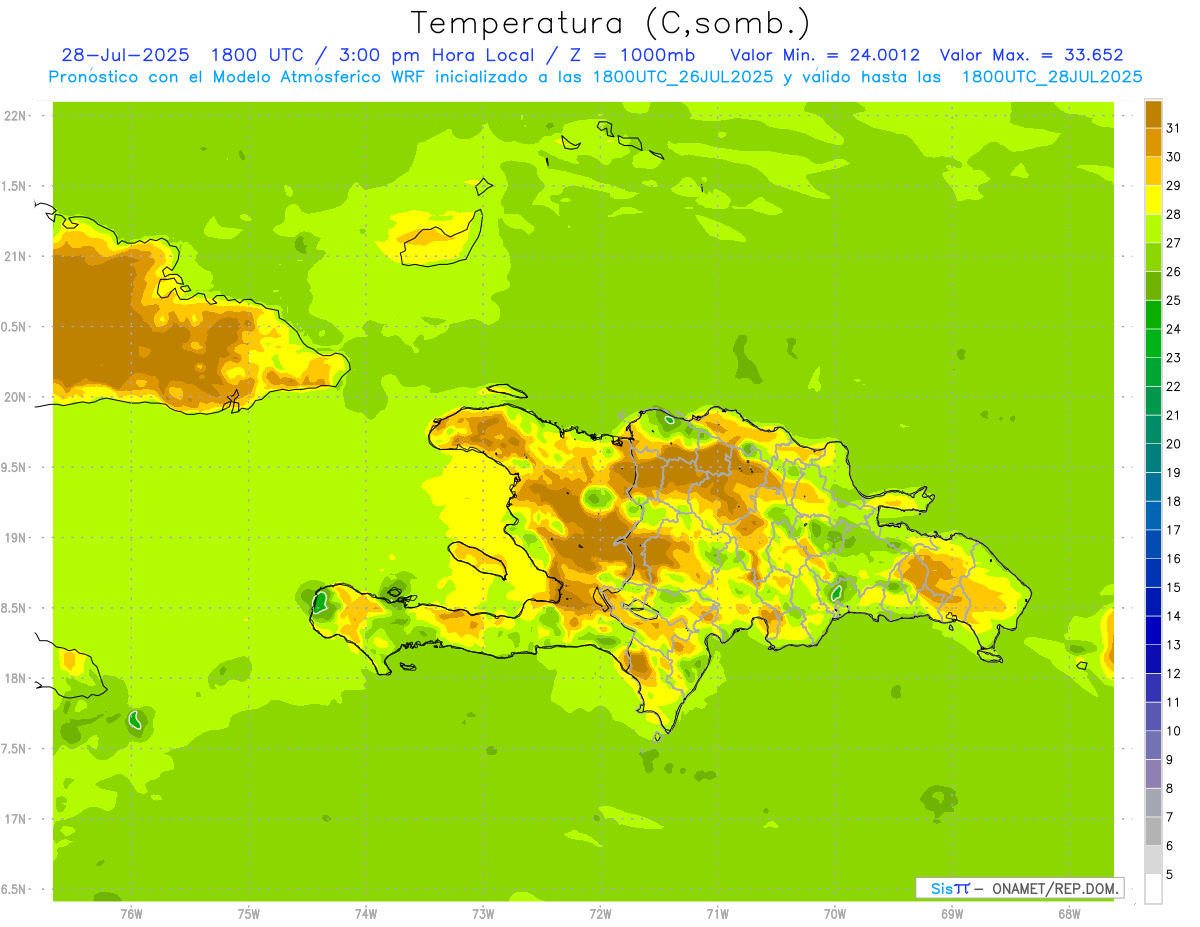Pick the legend band between 24 and 25

click(x=1153, y=314)
